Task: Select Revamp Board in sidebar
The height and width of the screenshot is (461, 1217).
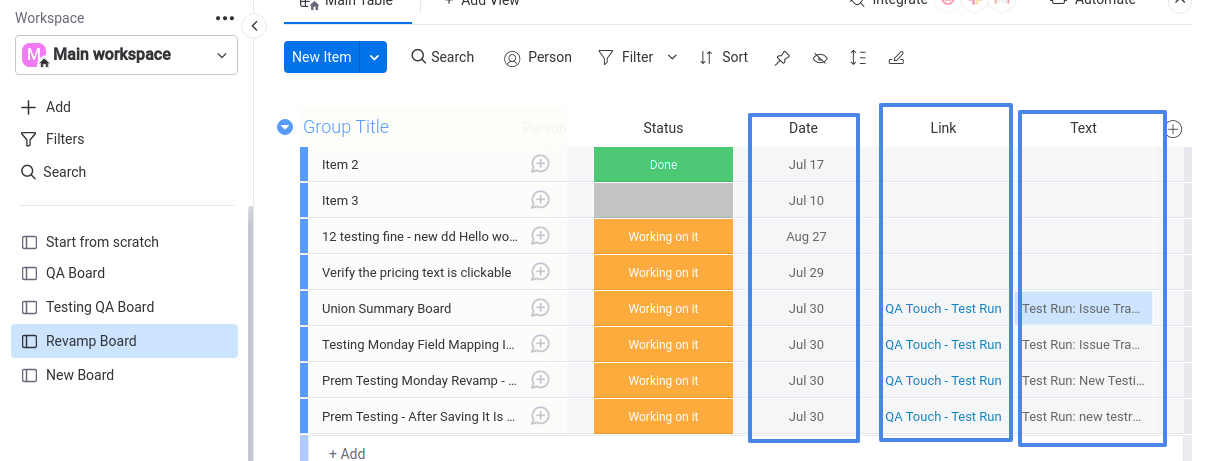Action: tap(125, 341)
